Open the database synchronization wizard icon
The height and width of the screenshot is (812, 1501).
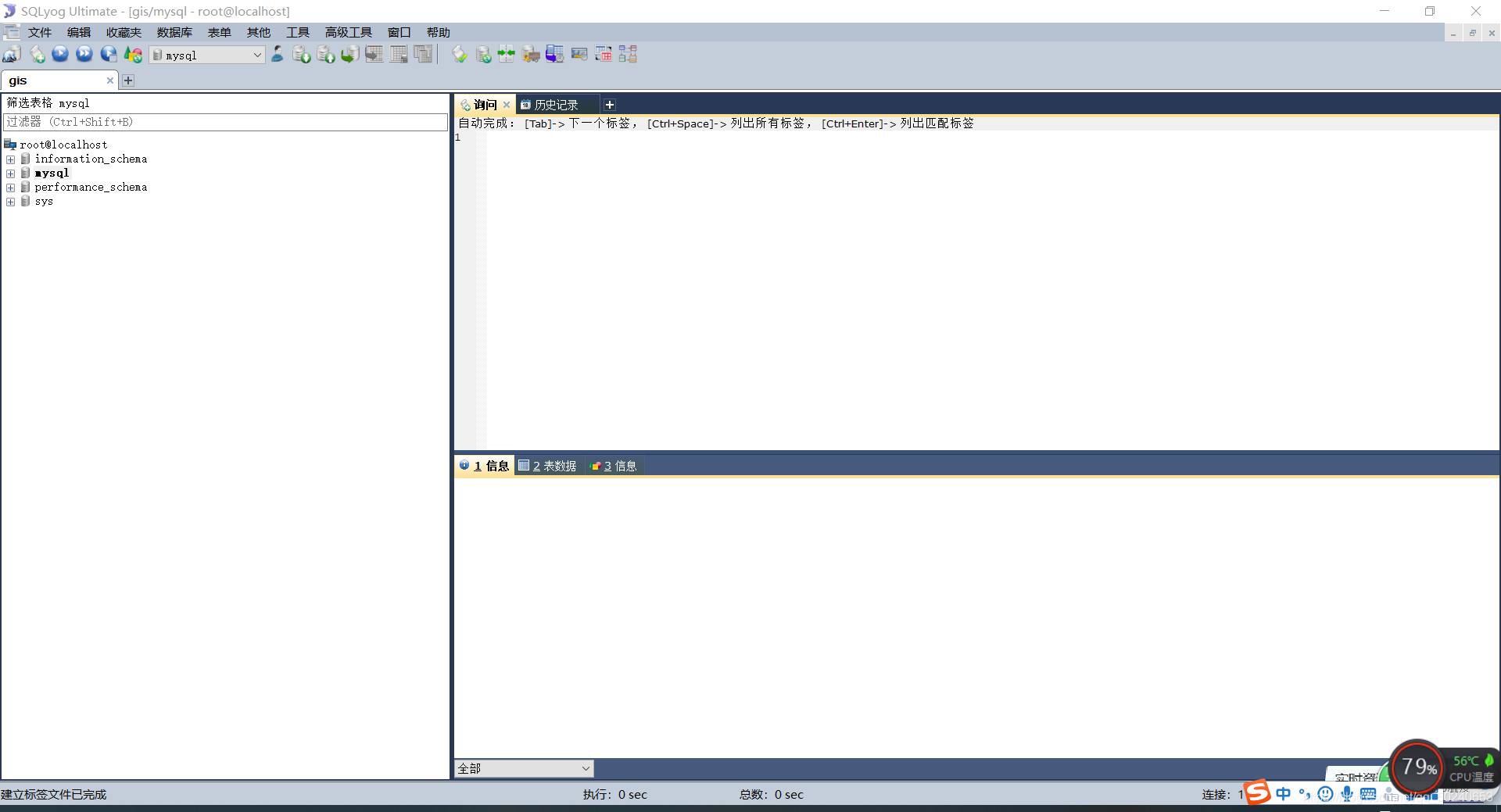click(x=484, y=55)
